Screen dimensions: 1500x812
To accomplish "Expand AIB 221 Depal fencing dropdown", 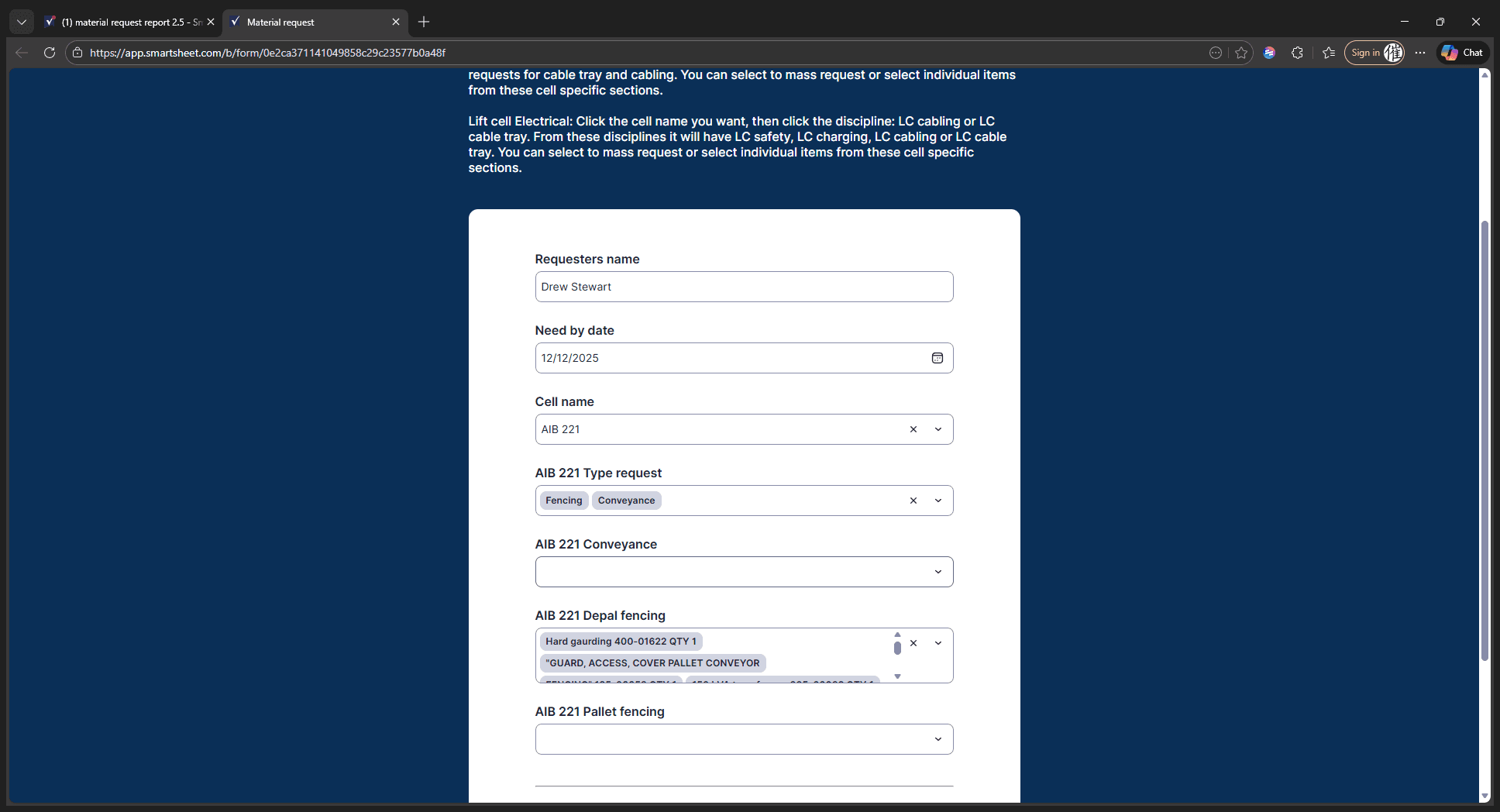I will 938,643.
